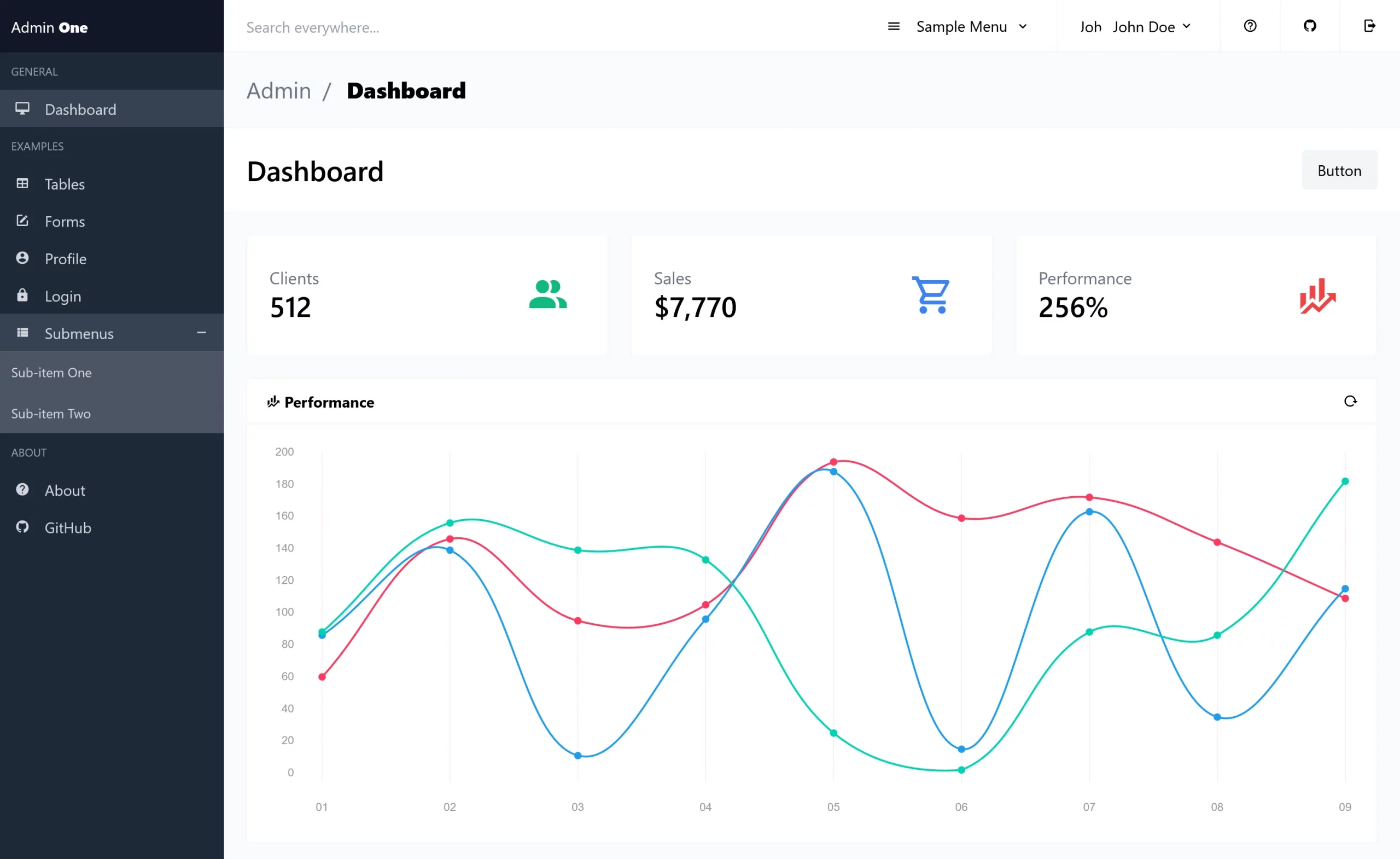Click inside the Search everywhere field
The height and width of the screenshot is (859, 1400).
[x=313, y=27]
